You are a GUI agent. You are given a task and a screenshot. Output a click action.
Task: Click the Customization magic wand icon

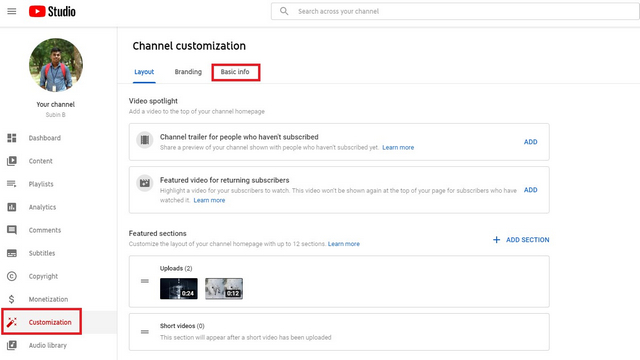click(x=12, y=322)
